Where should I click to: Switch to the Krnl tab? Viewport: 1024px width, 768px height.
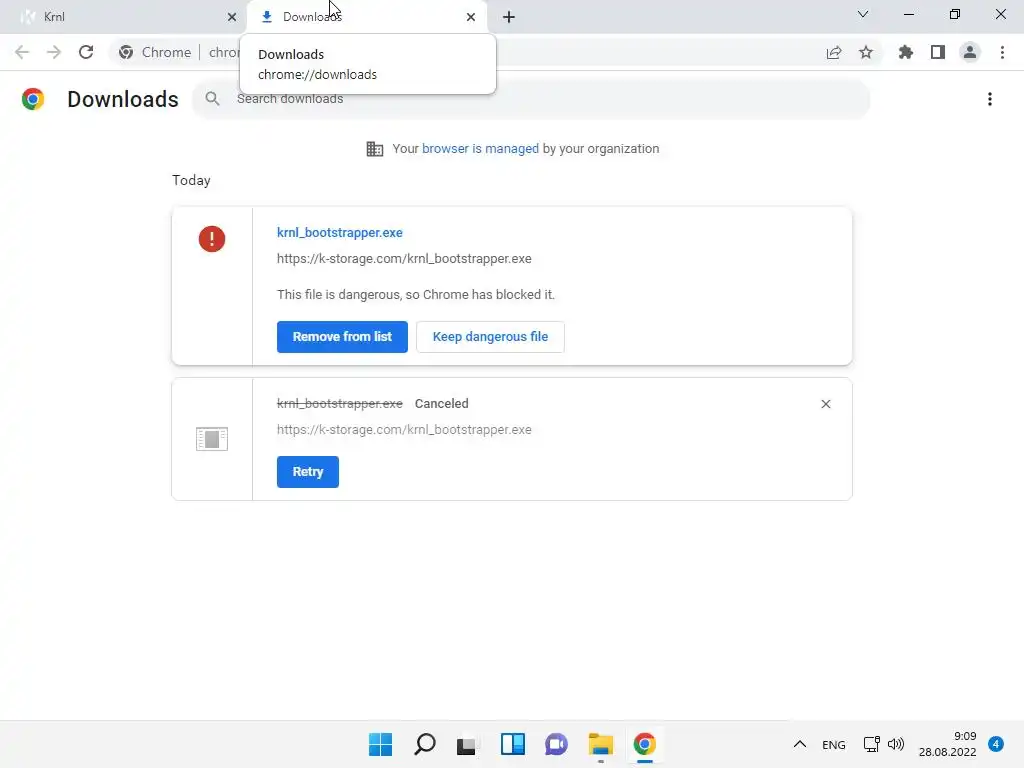coord(124,17)
